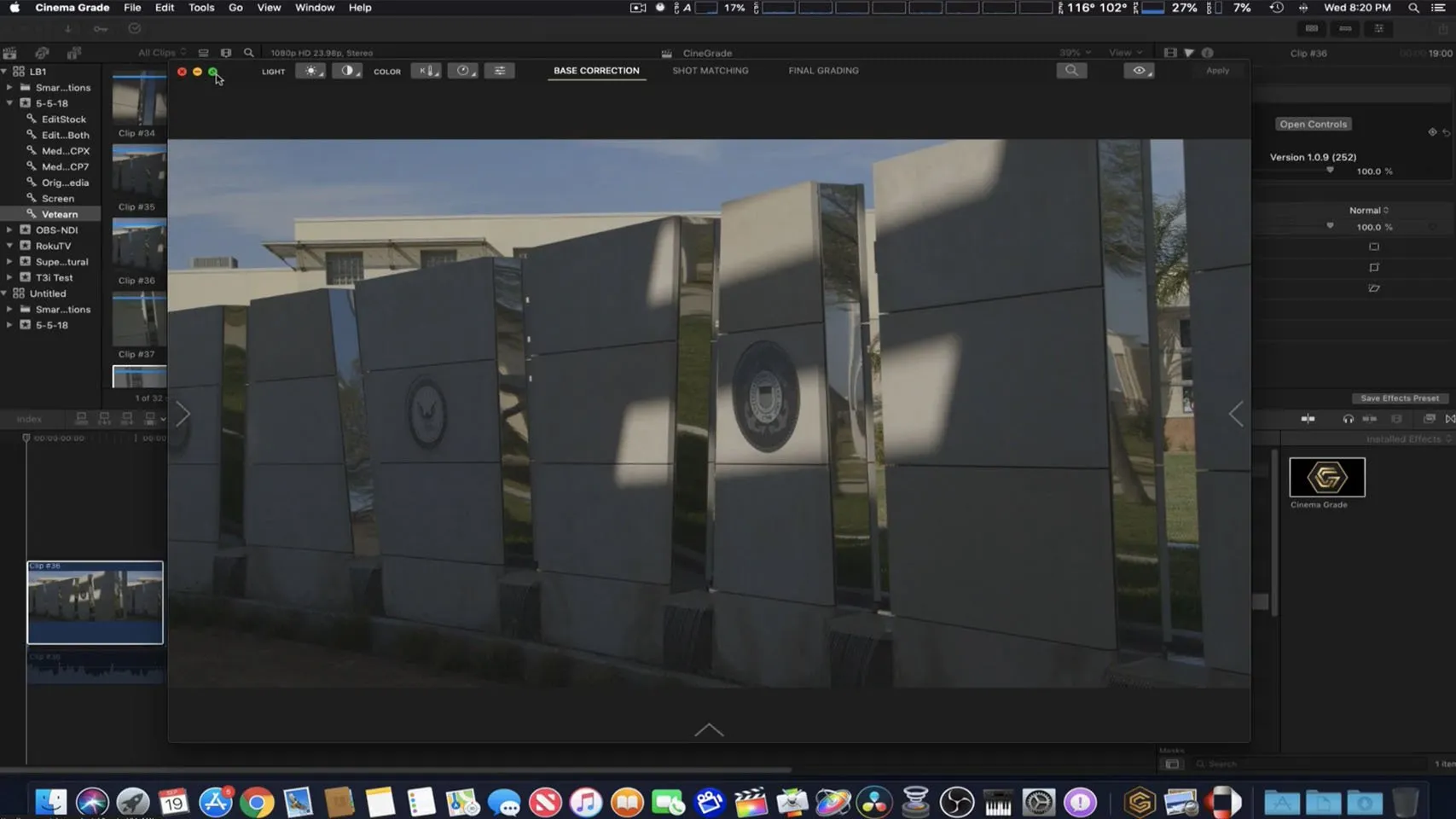Open the Effects browser icon
Viewport: 1456px width, 819px height.
(1430, 419)
